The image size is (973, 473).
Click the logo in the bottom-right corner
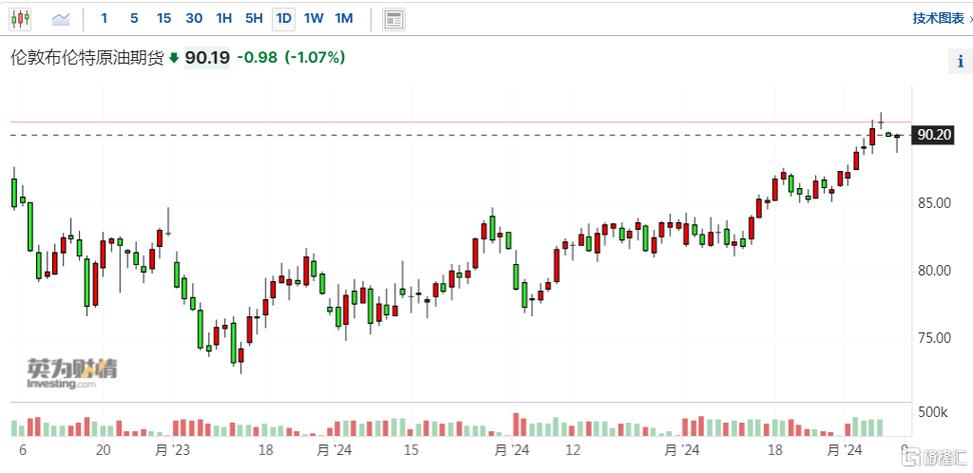[935, 455]
